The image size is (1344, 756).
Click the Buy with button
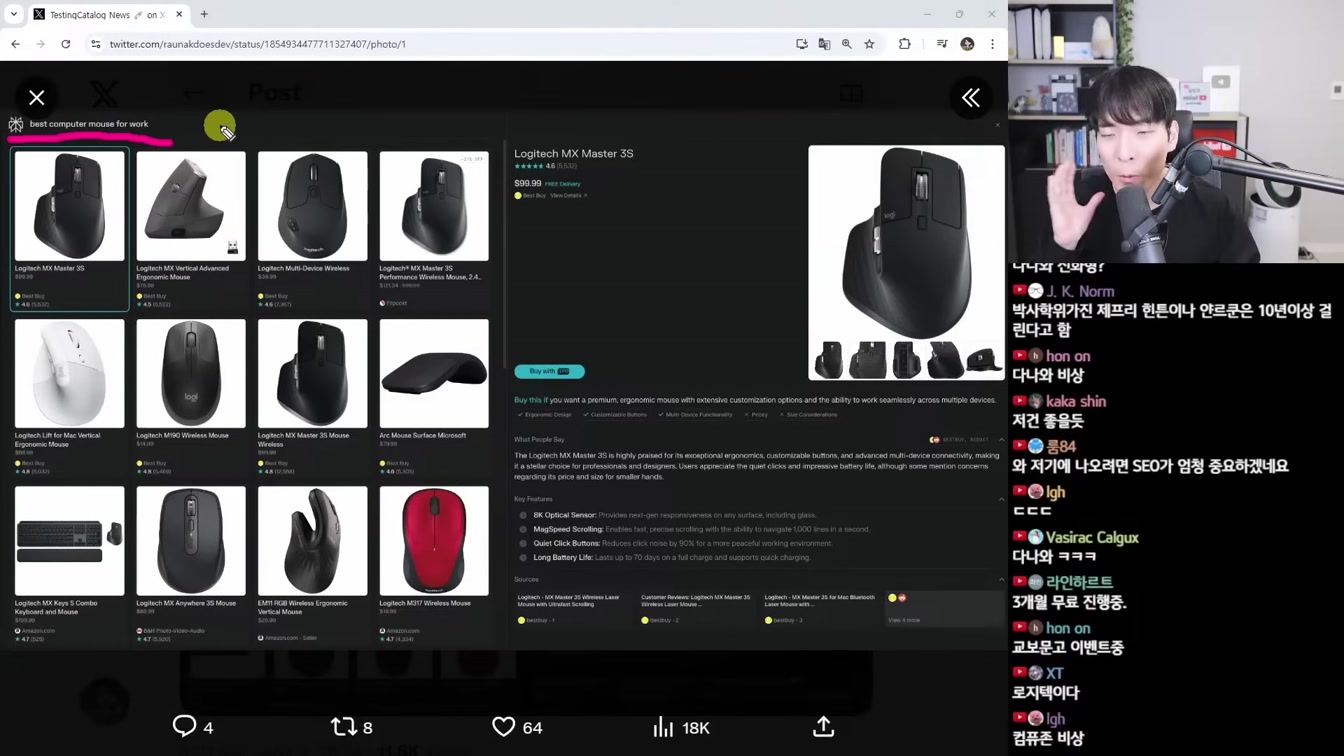point(549,371)
